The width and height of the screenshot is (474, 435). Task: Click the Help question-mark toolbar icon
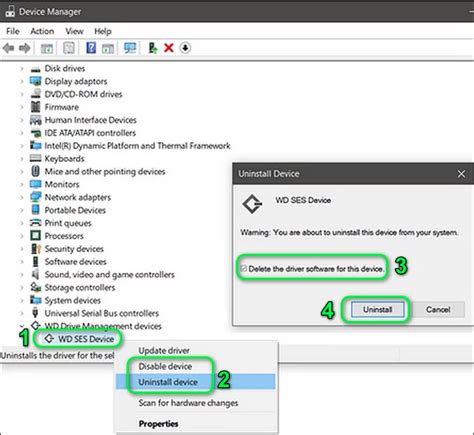pos(91,48)
